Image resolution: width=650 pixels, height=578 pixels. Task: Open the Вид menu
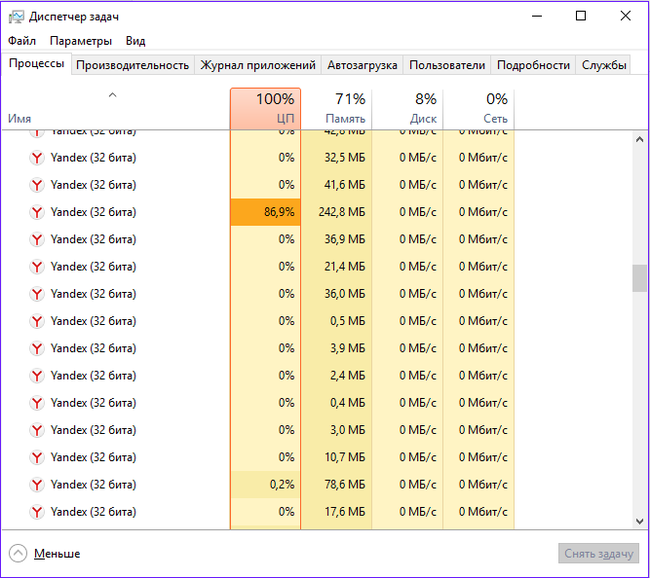pos(136,41)
